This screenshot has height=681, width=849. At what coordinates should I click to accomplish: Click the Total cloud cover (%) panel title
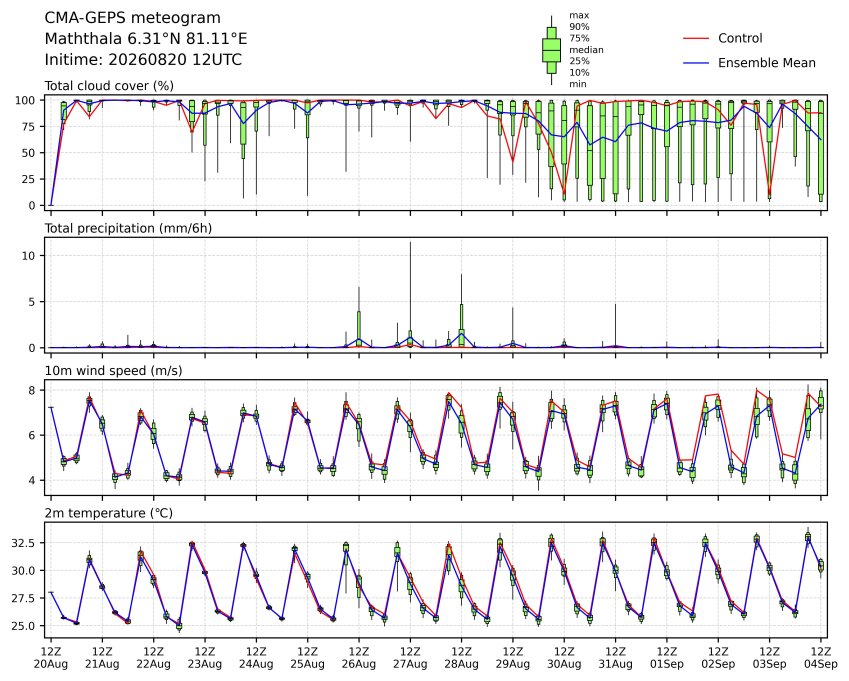point(109,86)
